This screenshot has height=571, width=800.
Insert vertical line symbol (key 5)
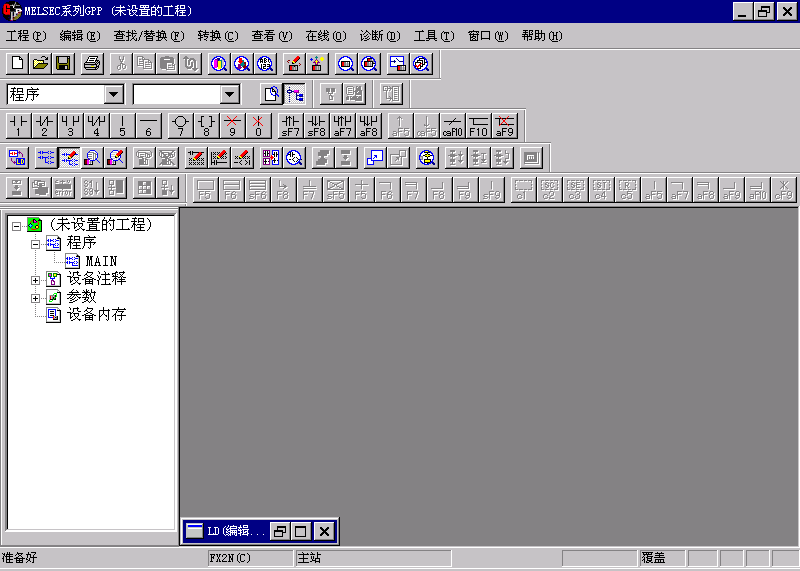click(x=122, y=125)
